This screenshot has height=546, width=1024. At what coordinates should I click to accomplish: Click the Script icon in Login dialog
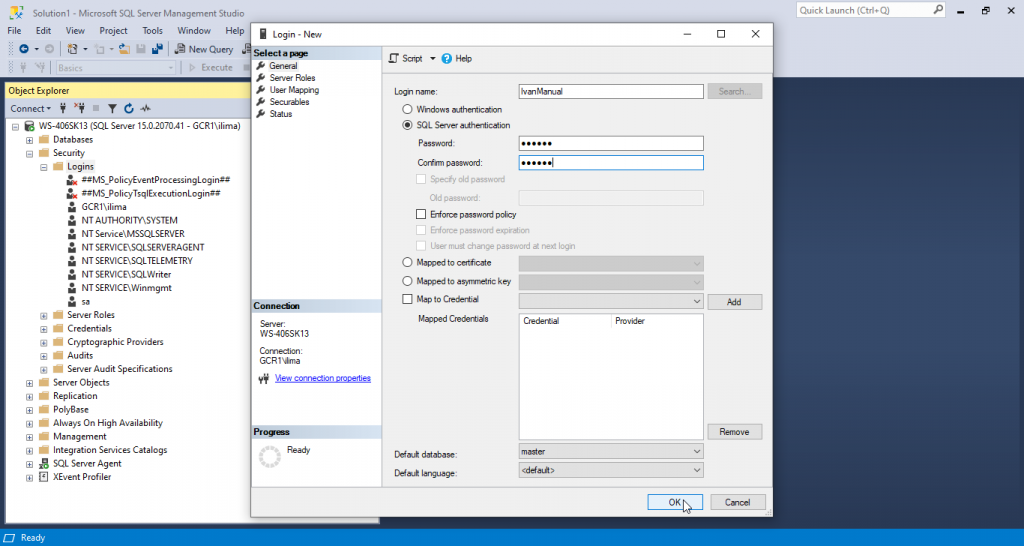[x=393, y=59]
